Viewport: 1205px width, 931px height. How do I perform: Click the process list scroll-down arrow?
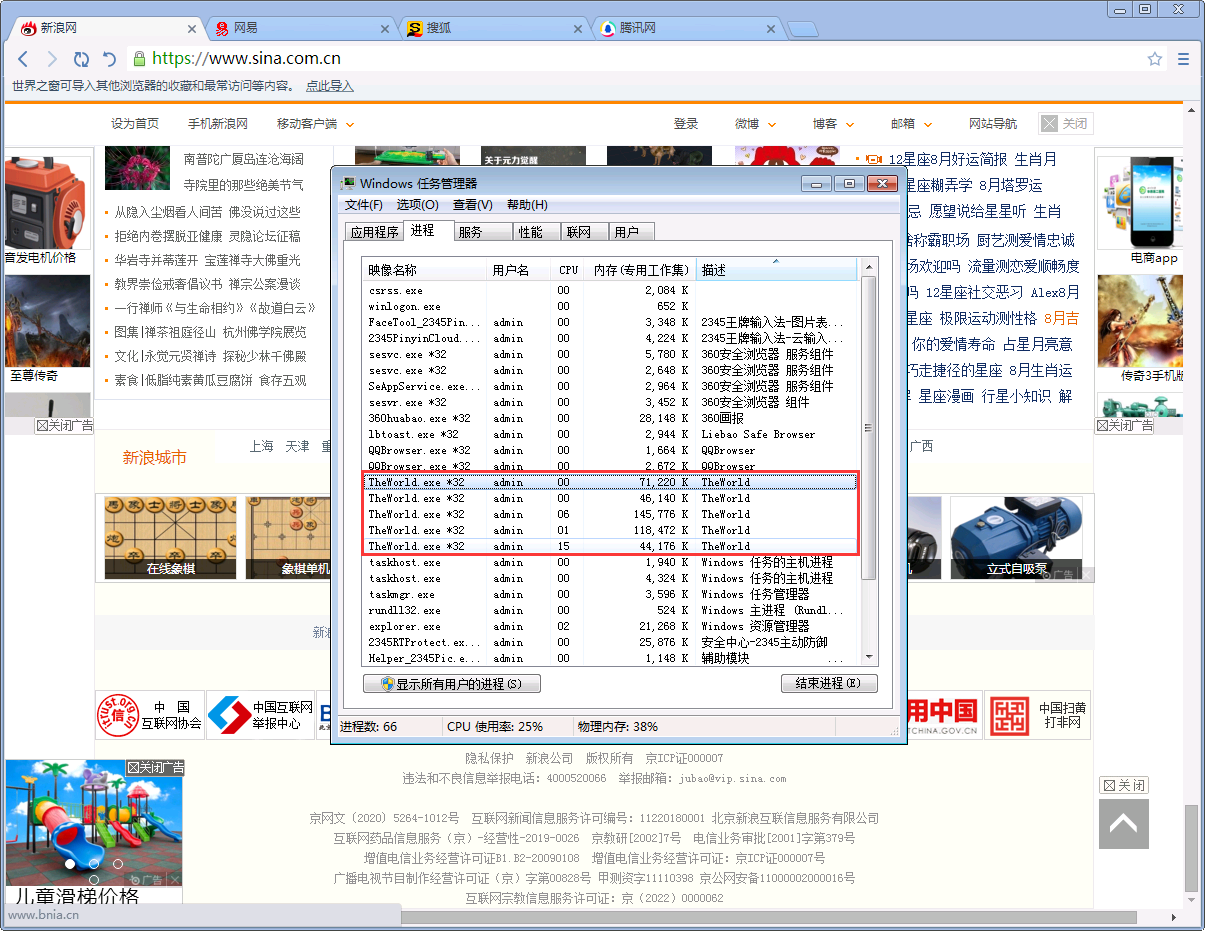[868, 657]
